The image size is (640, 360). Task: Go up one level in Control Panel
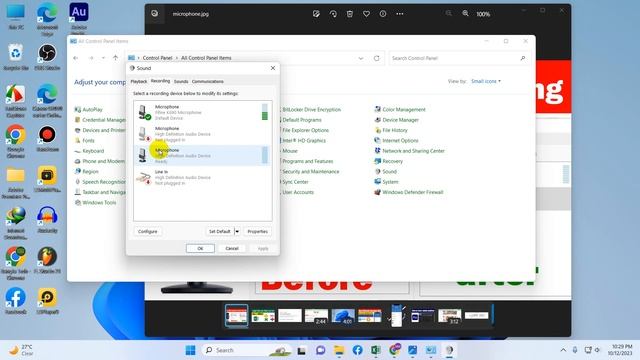[x=116, y=58]
